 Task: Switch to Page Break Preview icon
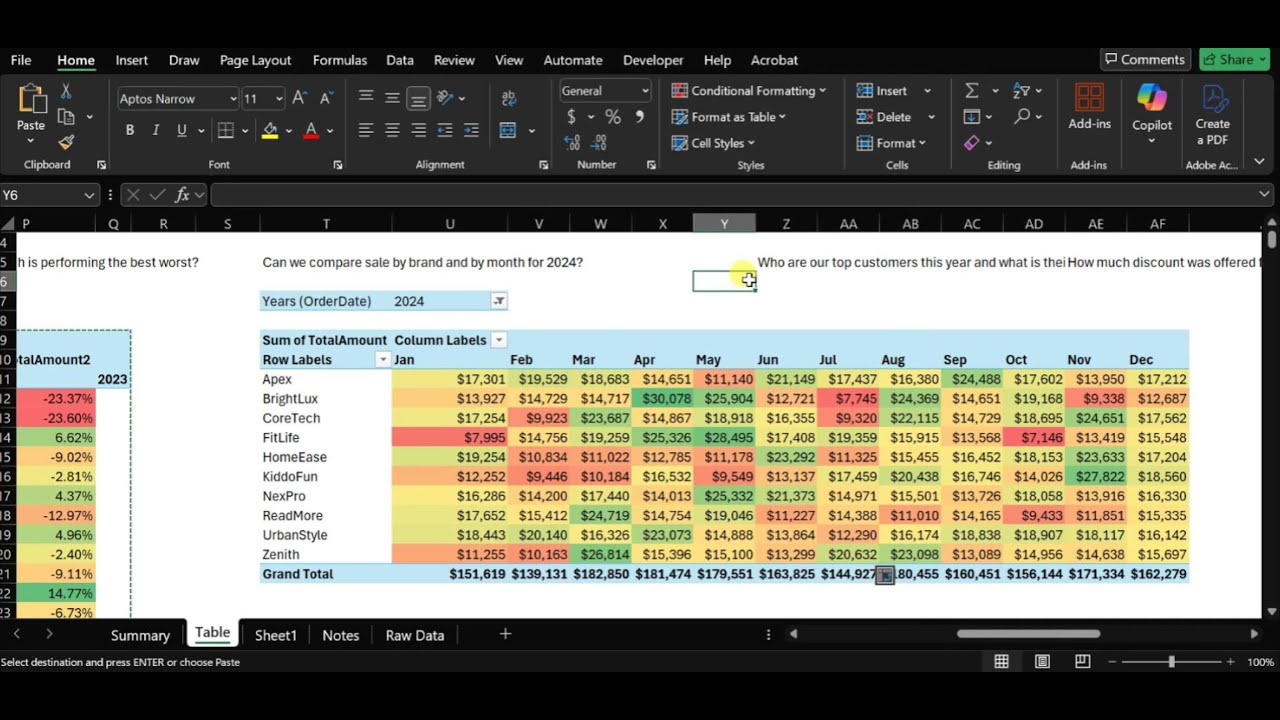[1083, 661]
